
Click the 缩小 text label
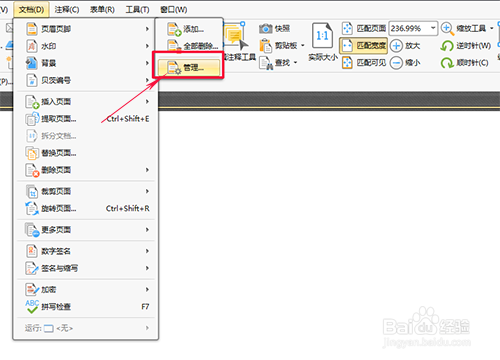[x=413, y=63]
